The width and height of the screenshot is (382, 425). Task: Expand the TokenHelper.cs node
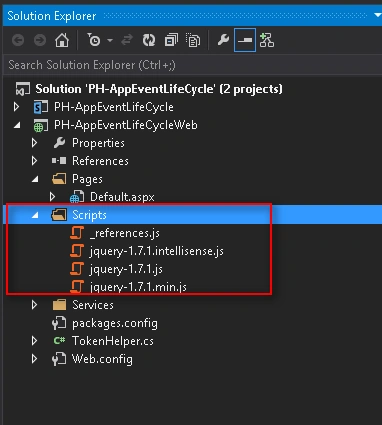click(x=34, y=341)
